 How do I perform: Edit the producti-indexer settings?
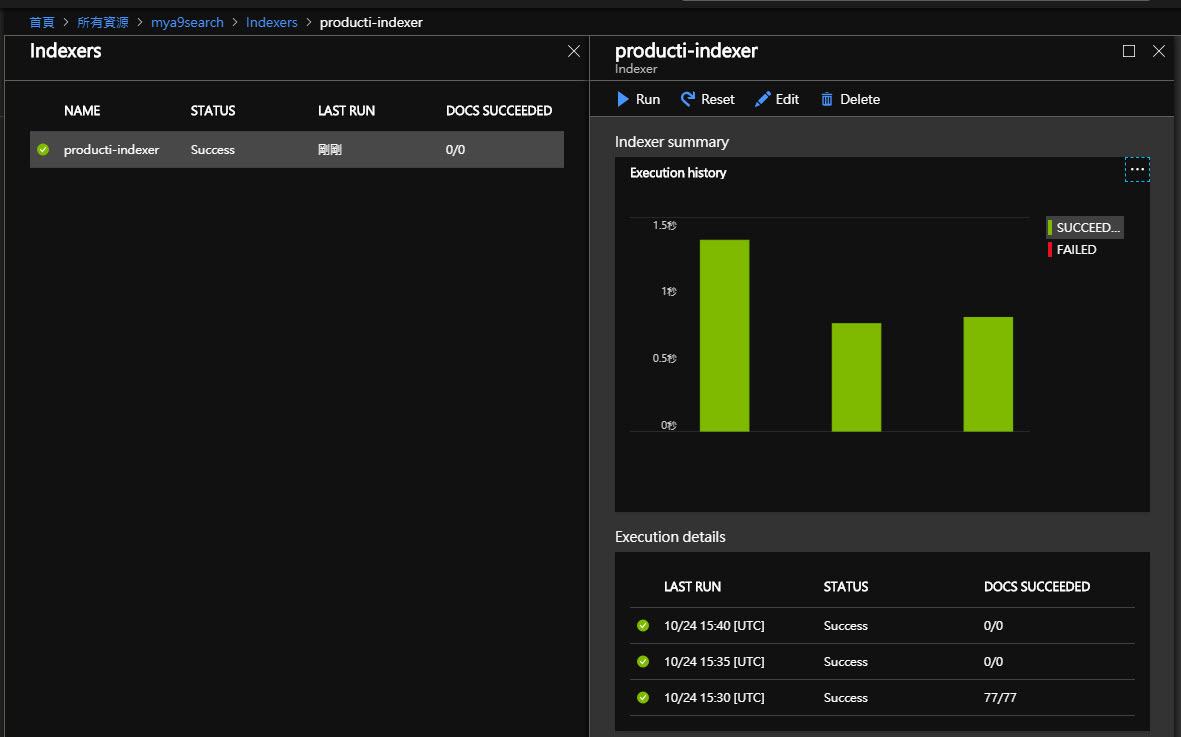[777, 99]
